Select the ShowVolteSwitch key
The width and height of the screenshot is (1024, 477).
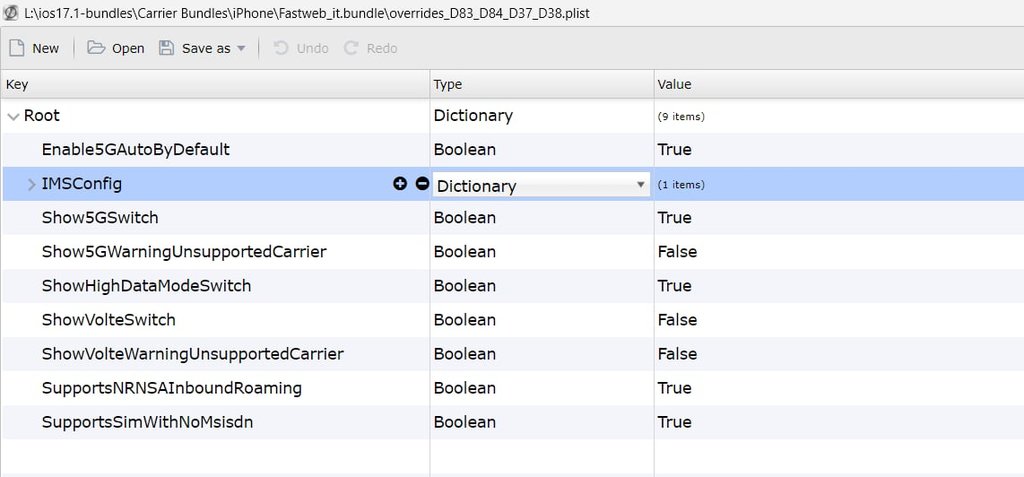108,320
